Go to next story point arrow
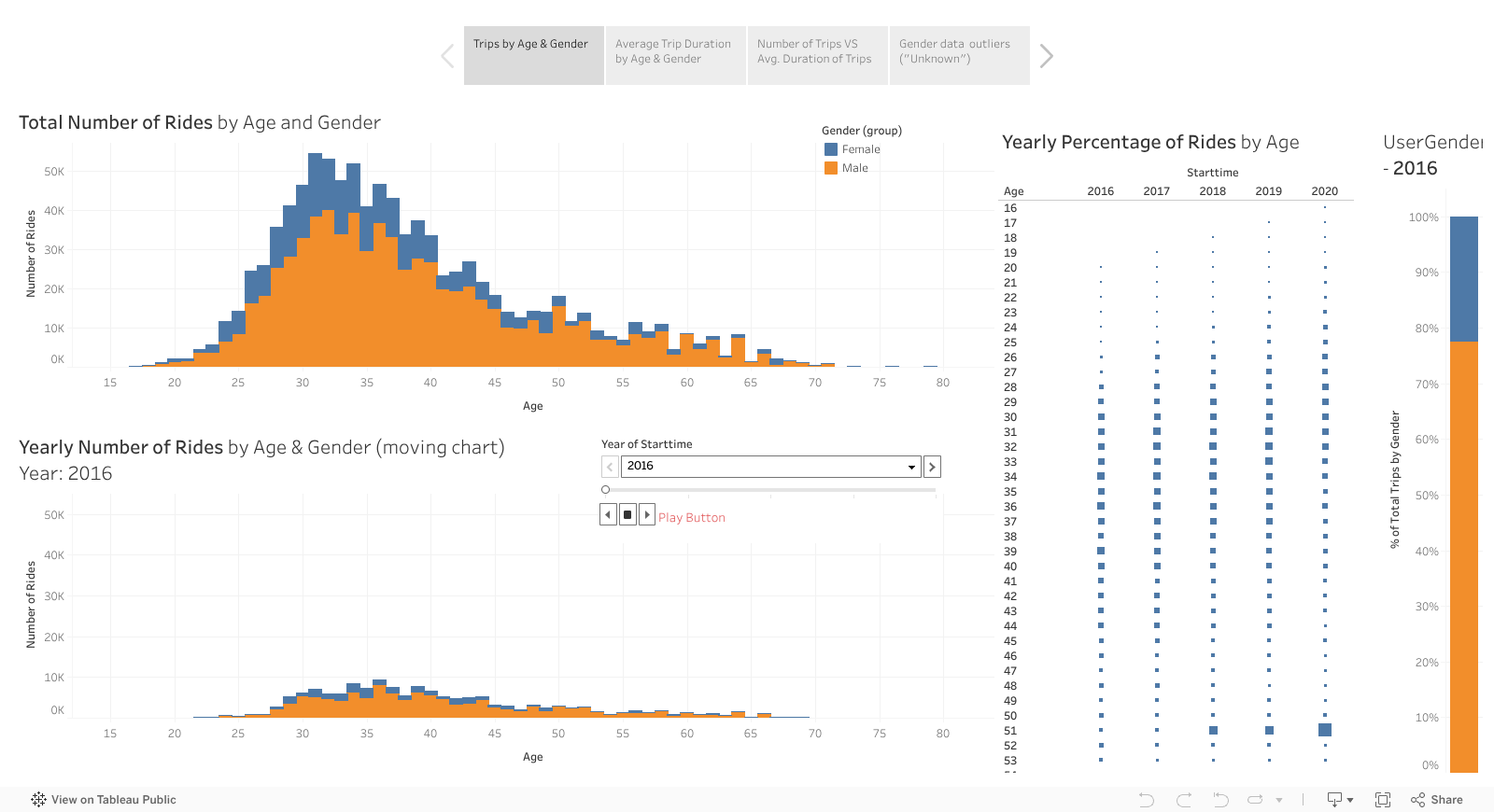 1046,56
